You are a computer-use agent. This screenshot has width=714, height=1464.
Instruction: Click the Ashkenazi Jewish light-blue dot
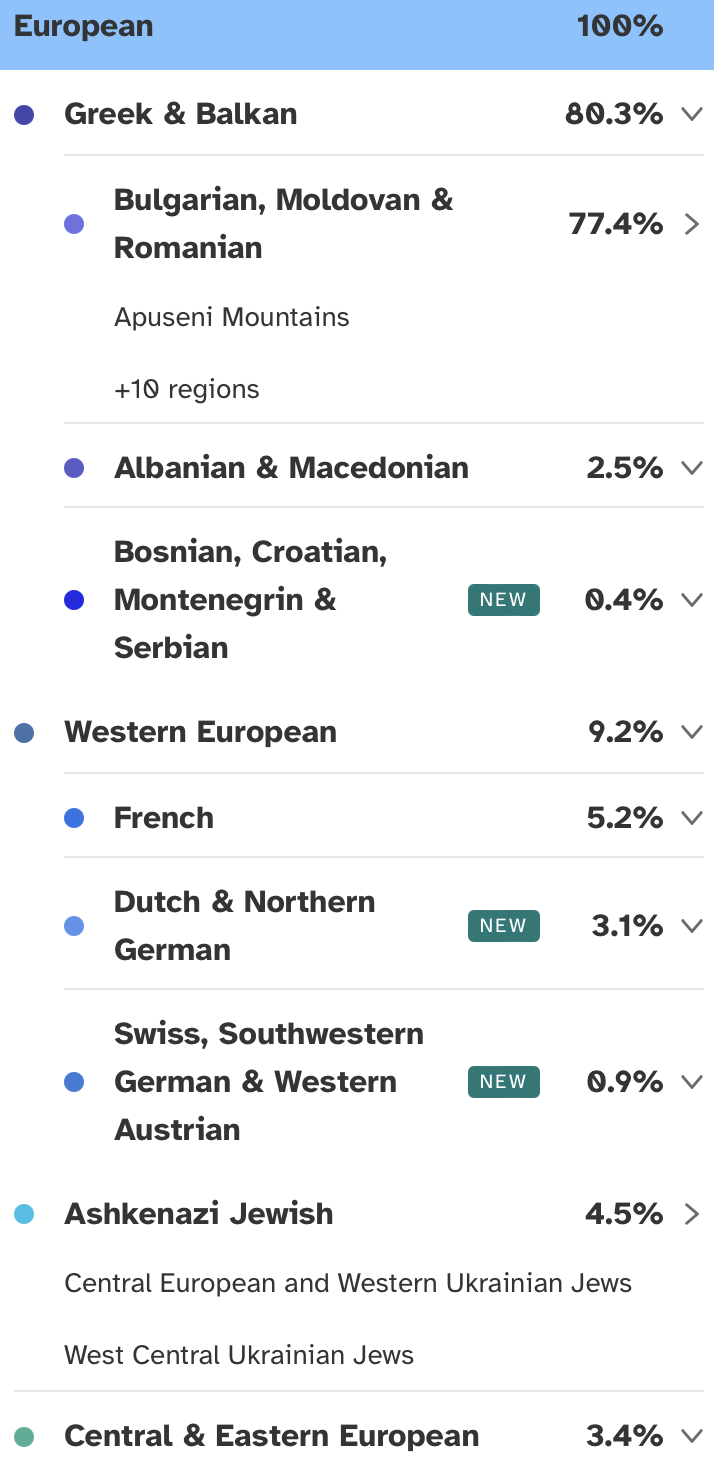[x=24, y=1215]
